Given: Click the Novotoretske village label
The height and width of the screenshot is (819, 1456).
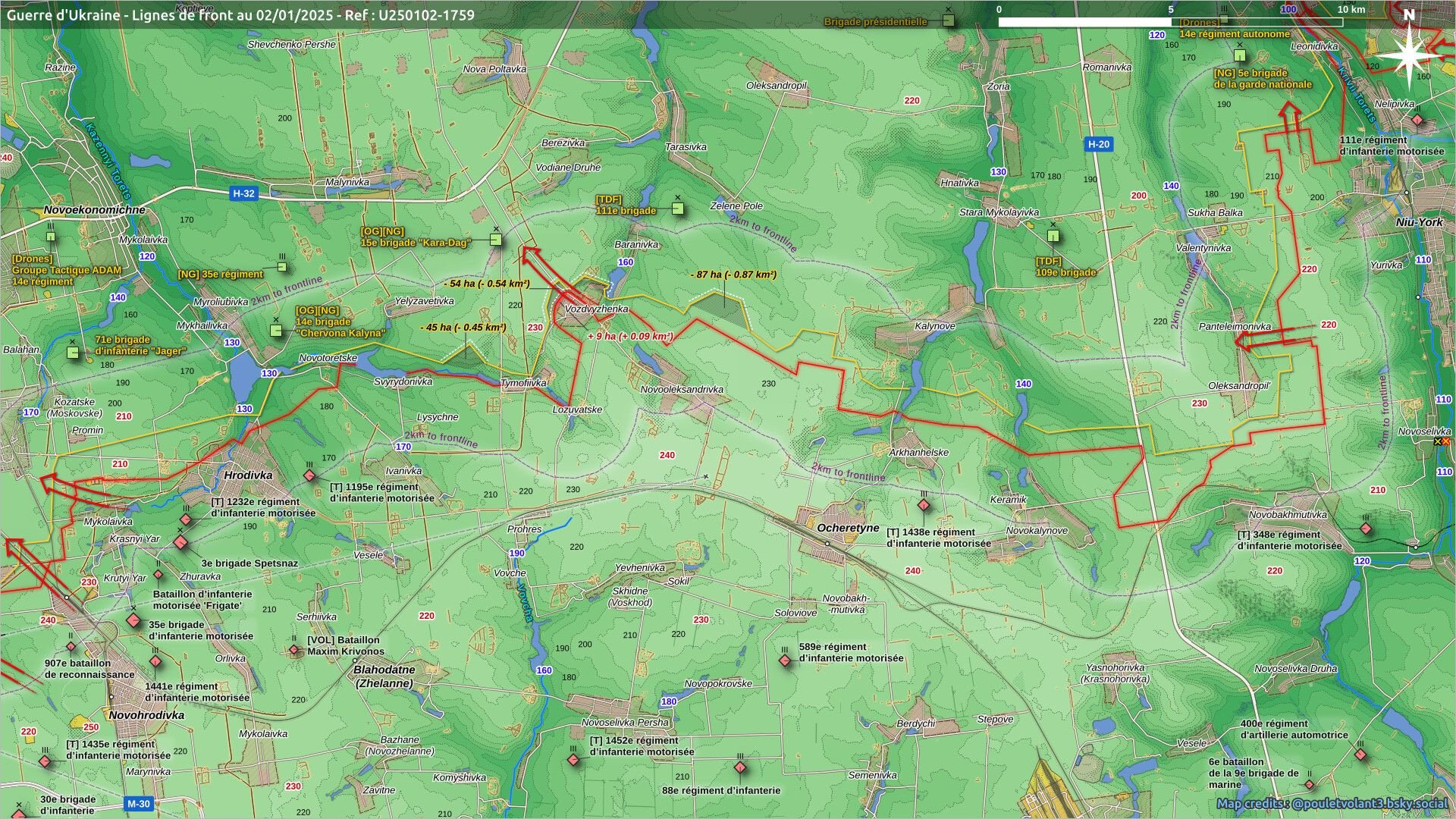Looking at the screenshot, I should pos(328,358).
